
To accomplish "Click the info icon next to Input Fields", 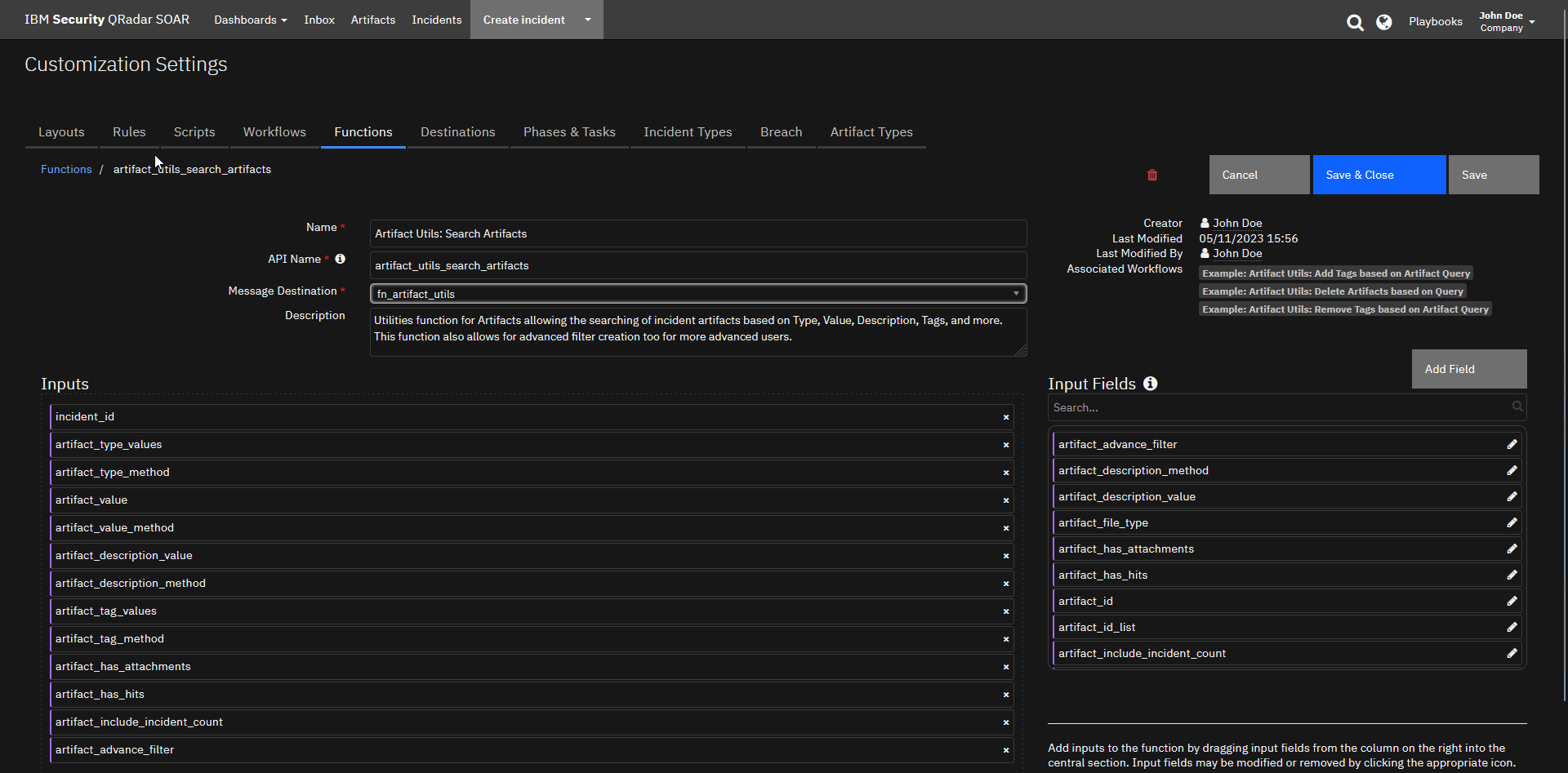I will click(x=1151, y=384).
